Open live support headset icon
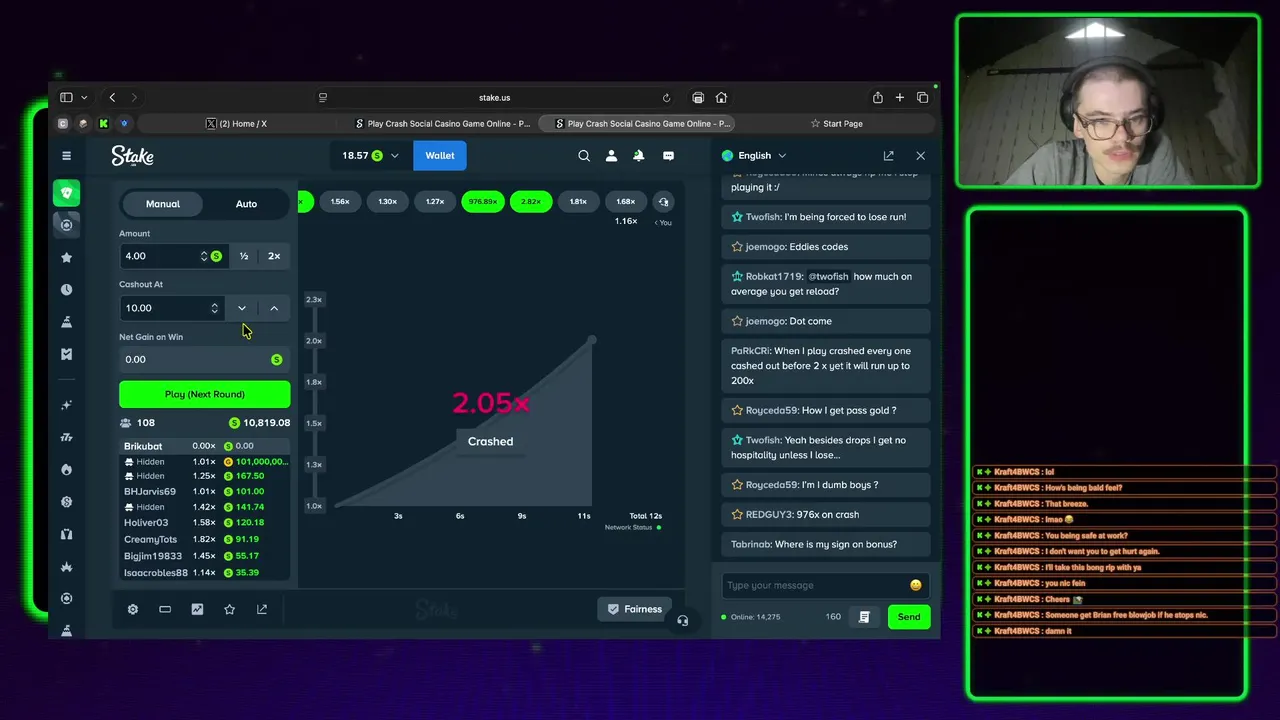Screen dimensions: 1280x720 coord(682,620)
